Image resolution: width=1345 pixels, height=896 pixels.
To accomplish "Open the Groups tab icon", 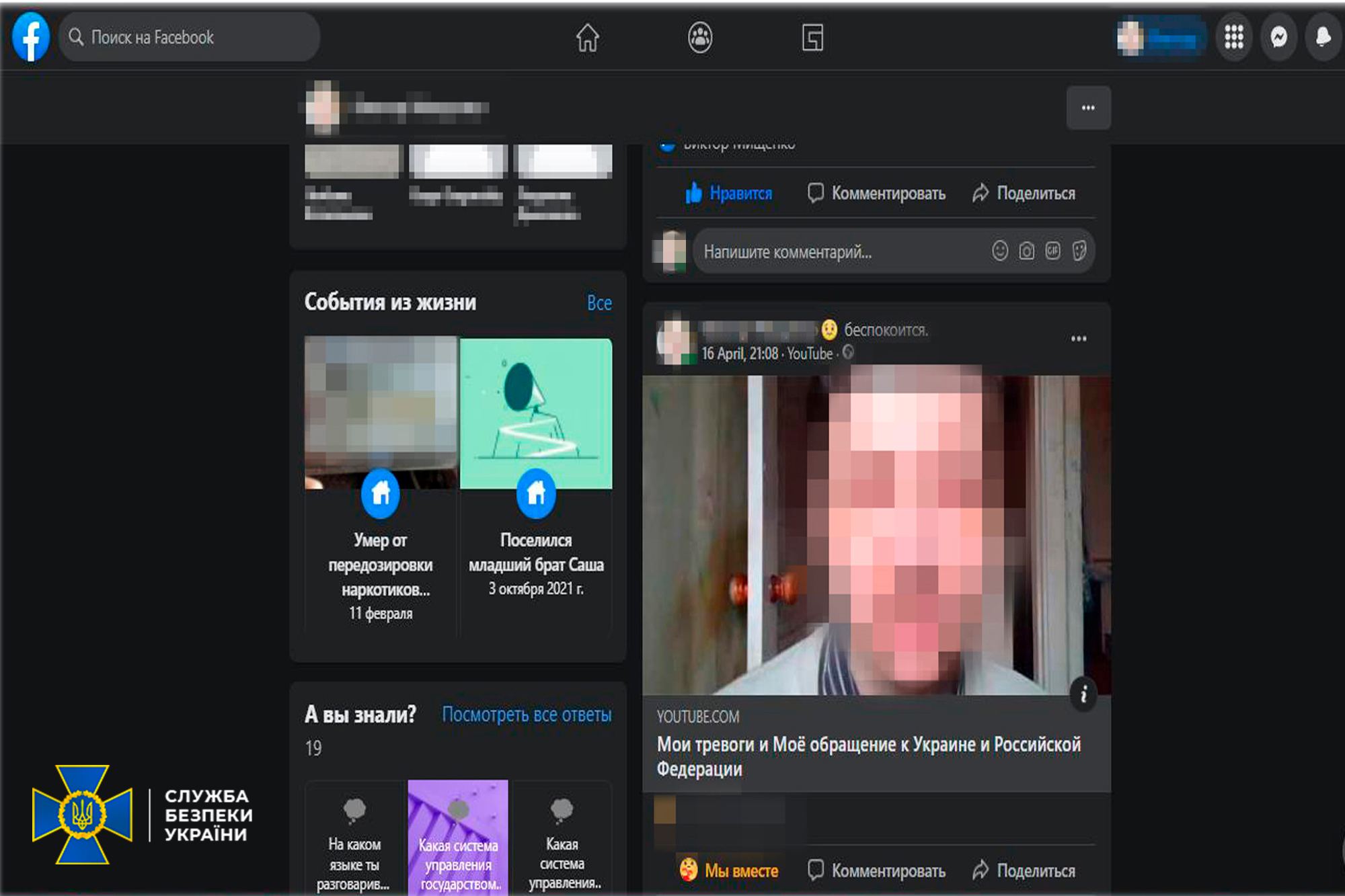I will click(700, 38).
